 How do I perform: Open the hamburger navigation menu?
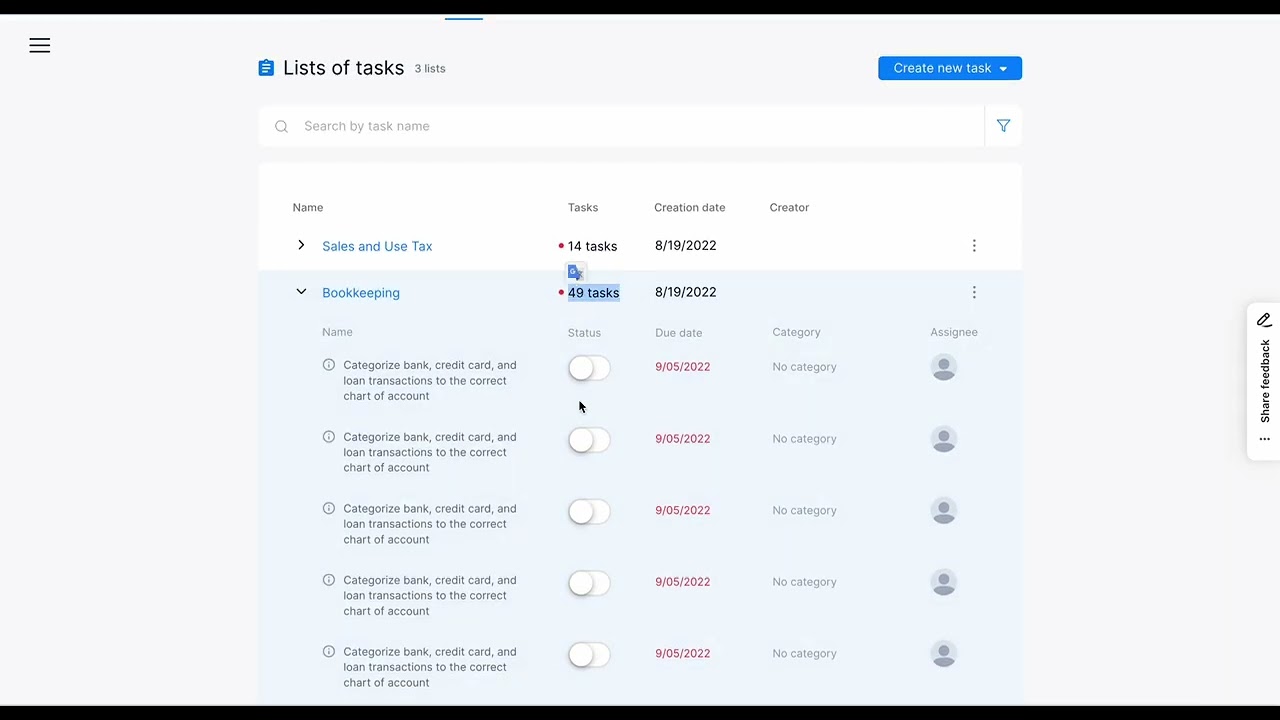tap(40, 46)
